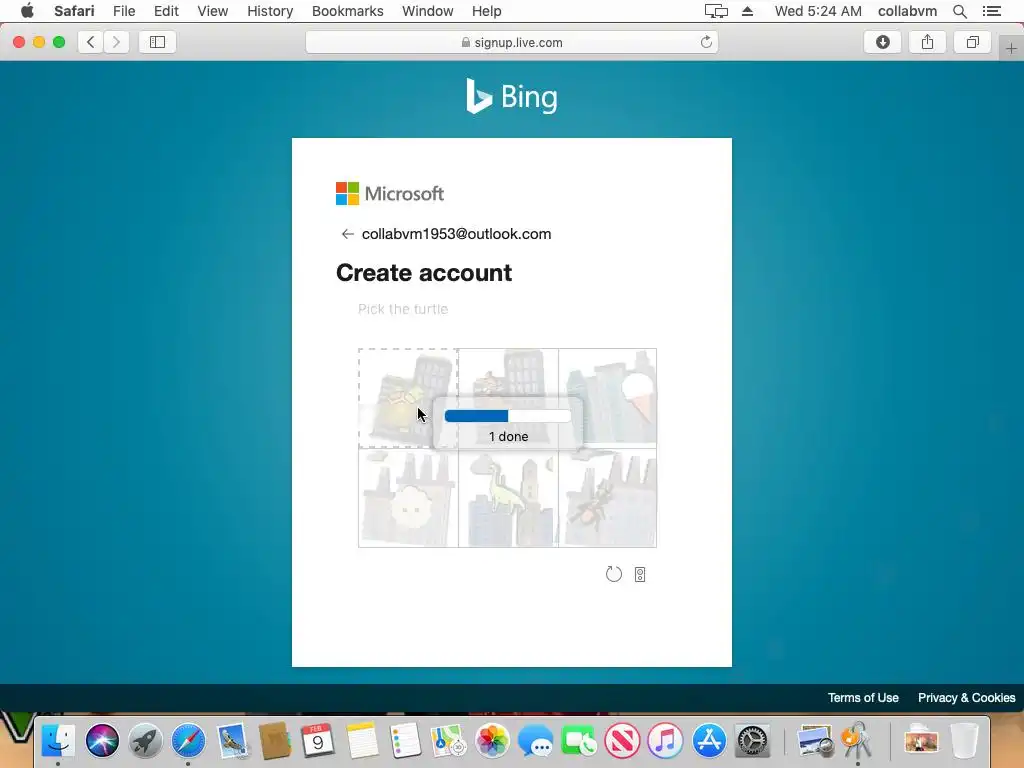Open iTunes from the dock
Image resolution: width=1024 pixels, height=768 pixels.
pyautogui.click(x=665, y=741)
